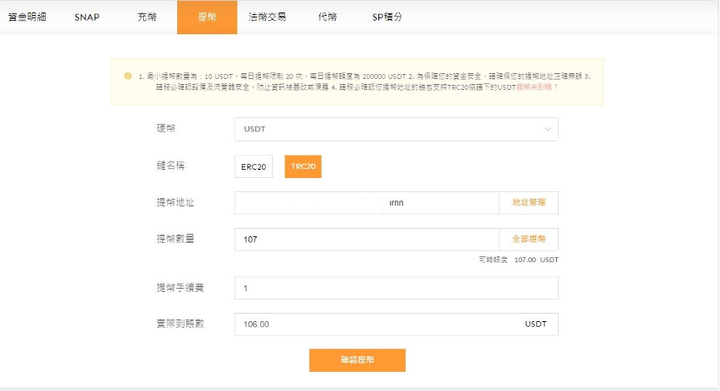Open the red 提幣未到賬 link

537,87
